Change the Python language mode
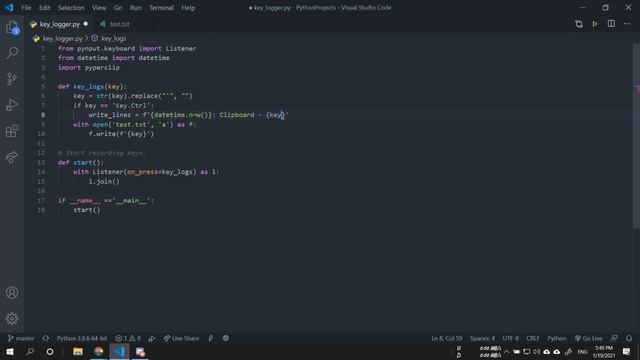Viewport: 640px width, 360px height. click(557, 338)
